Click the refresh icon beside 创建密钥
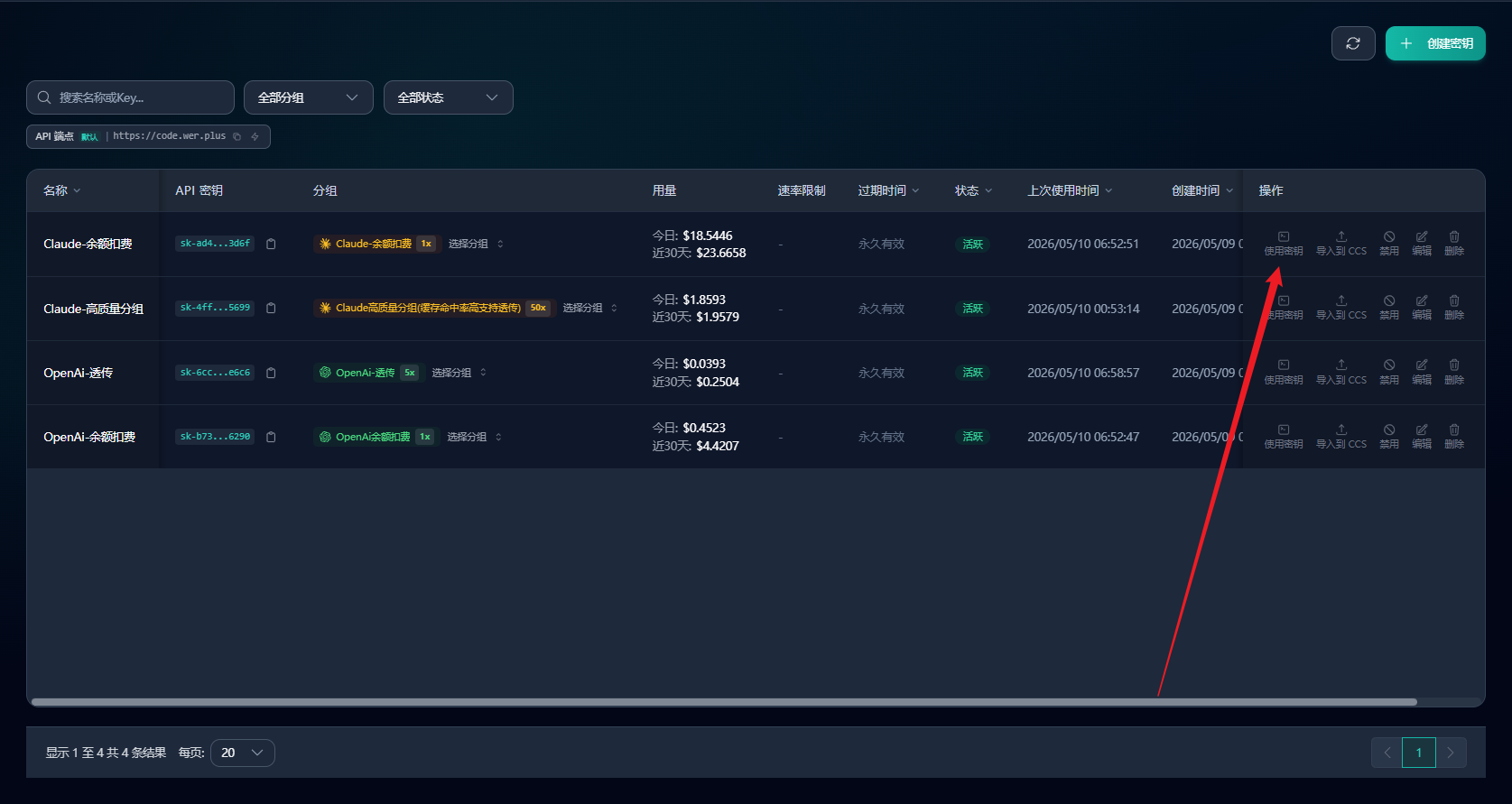This screenshot has width=1512, height=804. [1353, 43]
